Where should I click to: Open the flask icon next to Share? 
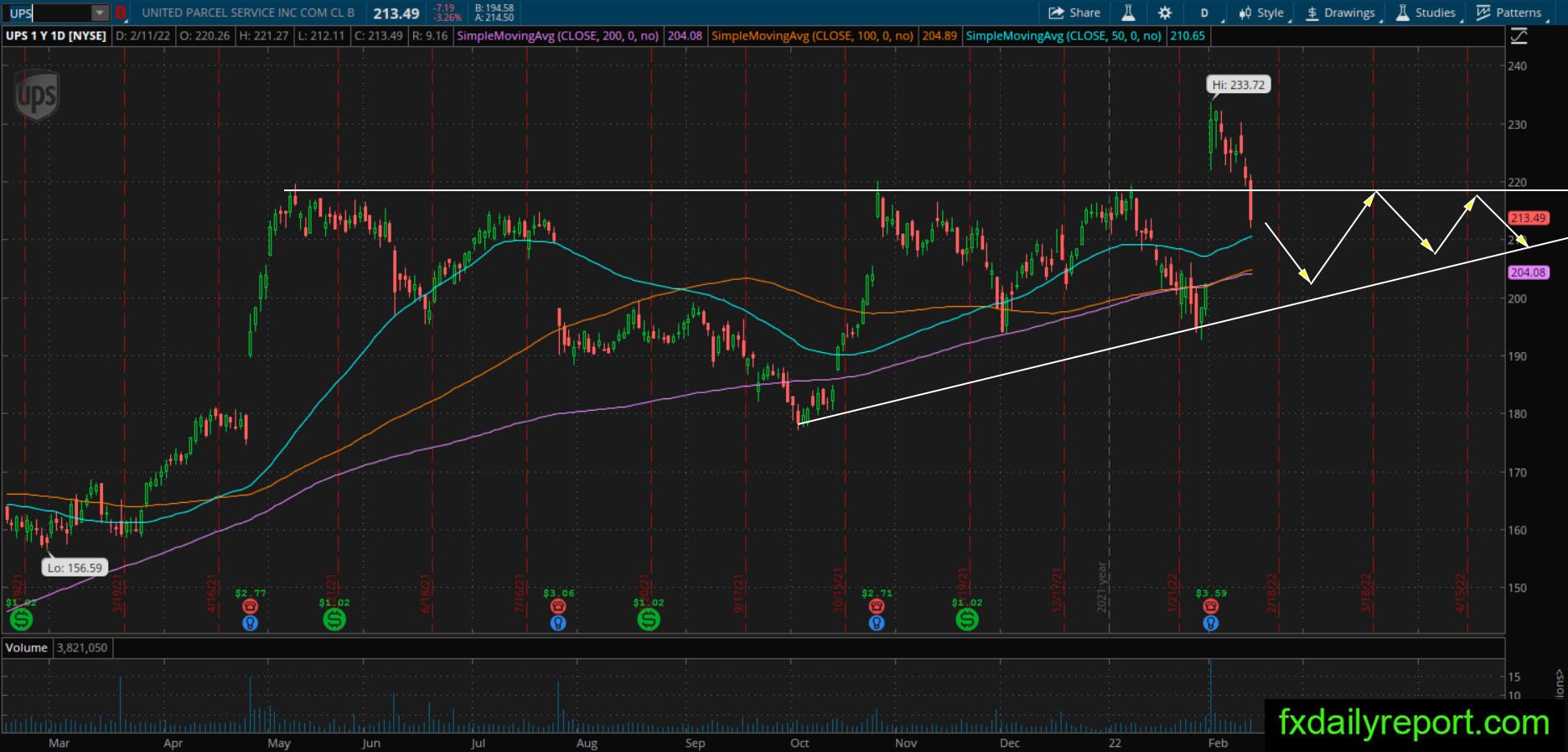(x=1128, y=13)
